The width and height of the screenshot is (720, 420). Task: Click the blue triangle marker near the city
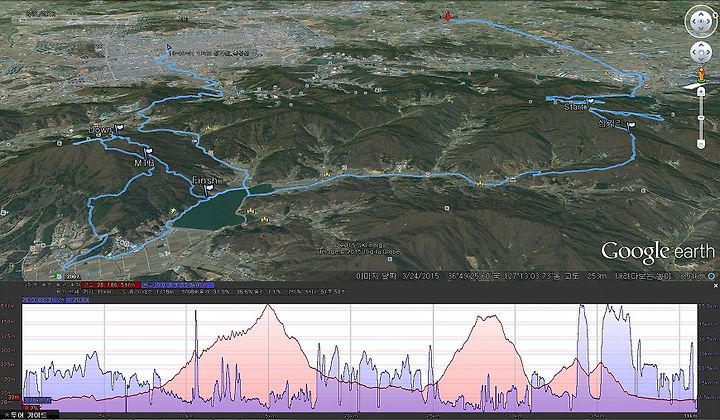pos(169,47)
